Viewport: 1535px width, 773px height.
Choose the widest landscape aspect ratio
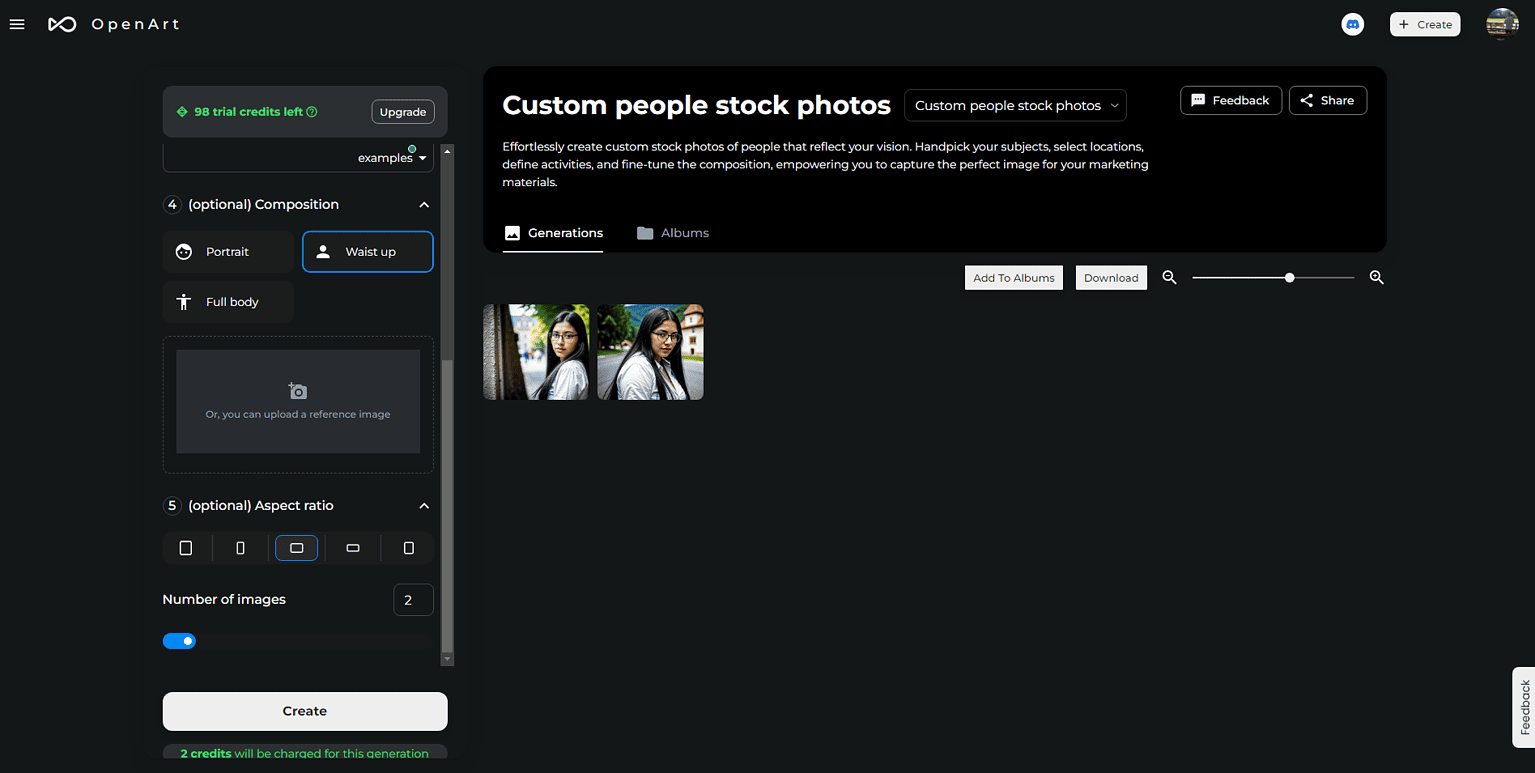point(353,548)
